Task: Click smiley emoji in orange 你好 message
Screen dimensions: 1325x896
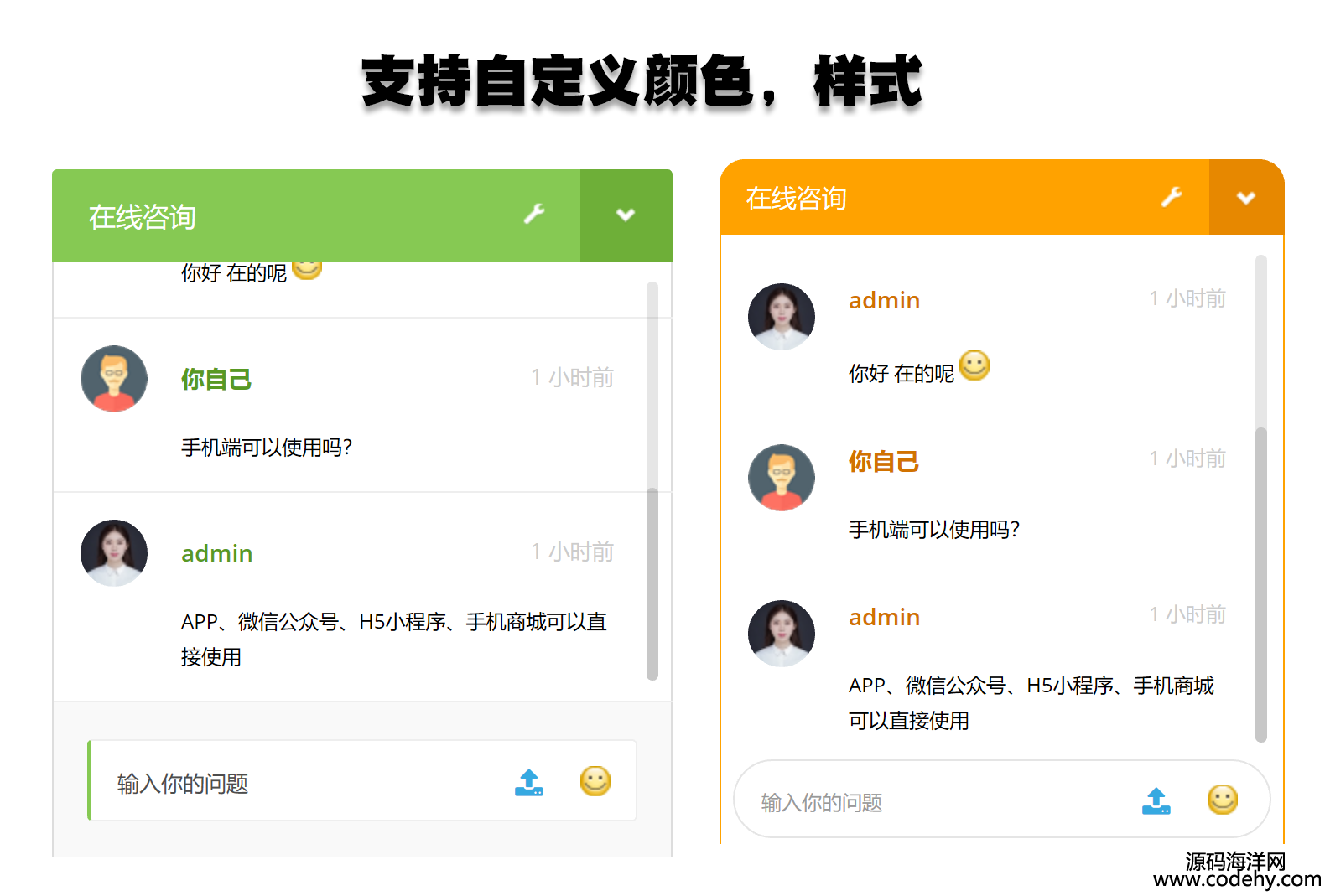Action: point(974,365)
